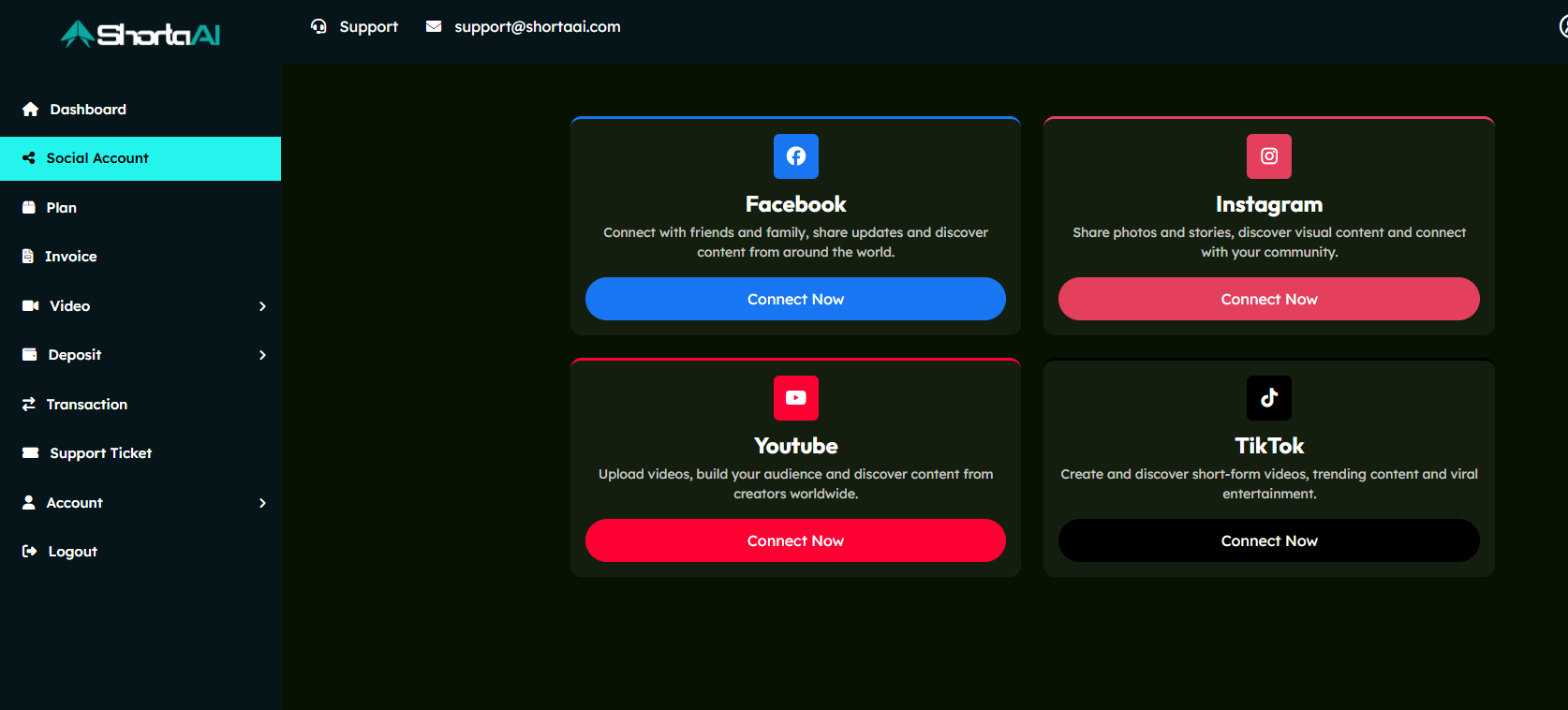Open Support via the headset icon
Screen dimensions: 1568x710
point(318,26)
